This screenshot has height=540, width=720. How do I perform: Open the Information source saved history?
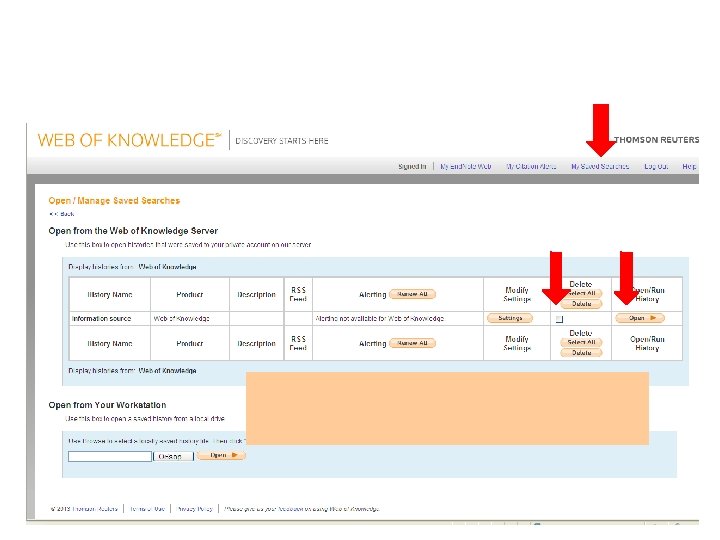[640, 318]
